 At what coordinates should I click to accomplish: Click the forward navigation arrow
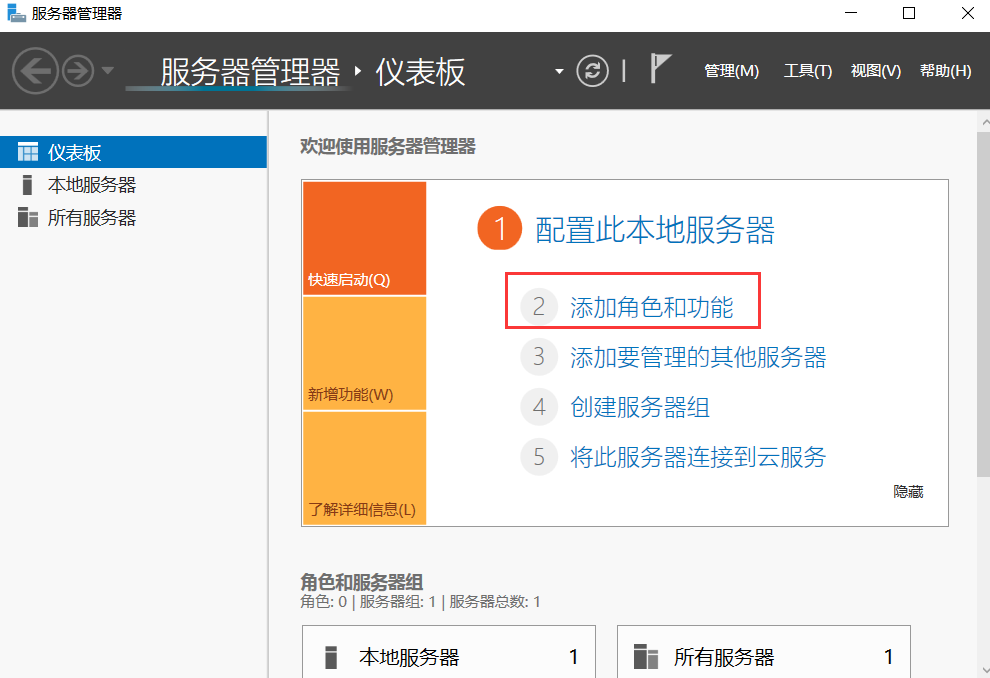point(78,71)
